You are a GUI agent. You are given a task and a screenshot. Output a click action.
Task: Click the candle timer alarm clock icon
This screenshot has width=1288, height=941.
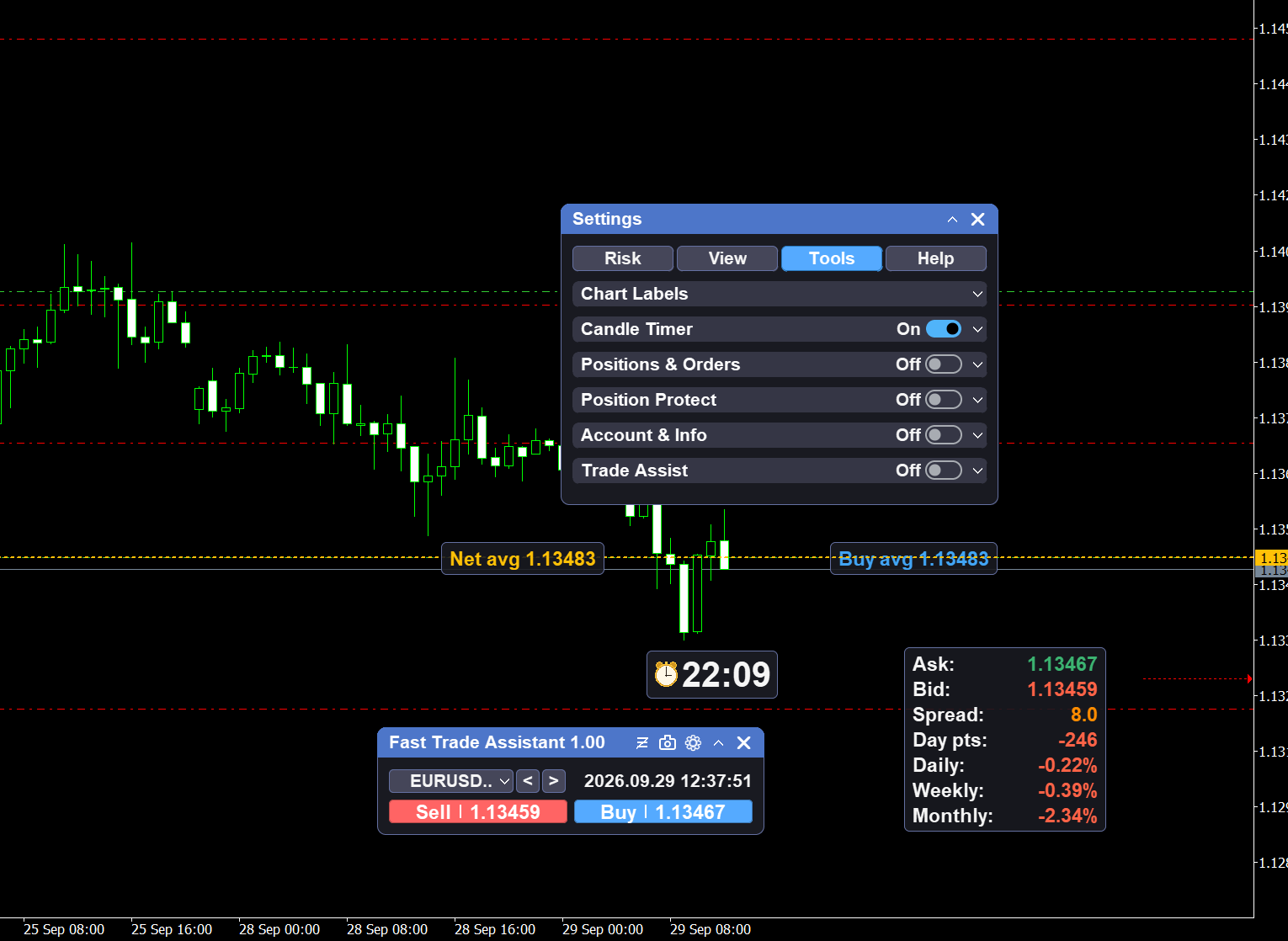coord(666,674)
